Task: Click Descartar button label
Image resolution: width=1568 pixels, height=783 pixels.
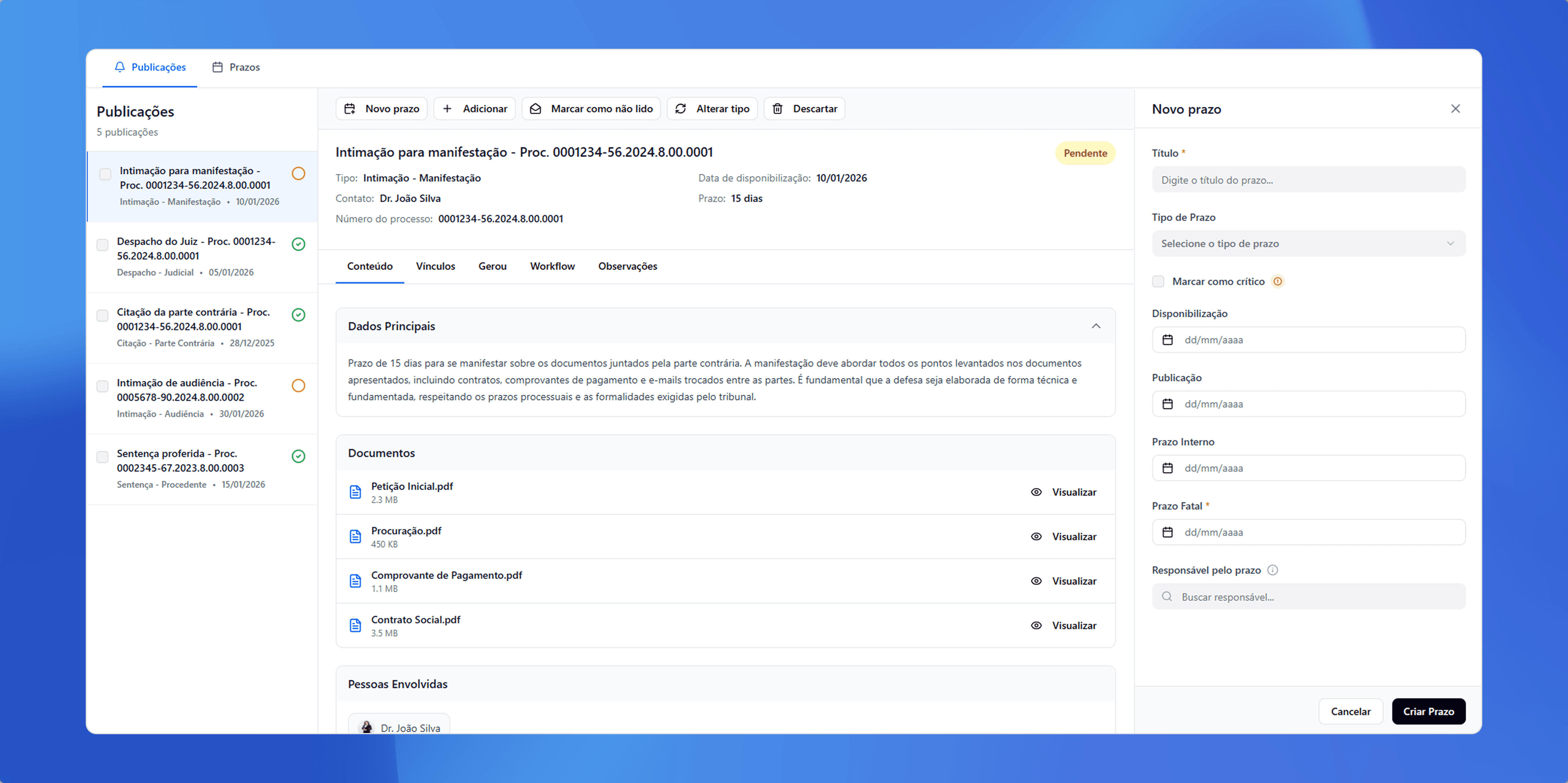Action: point(815,109)
